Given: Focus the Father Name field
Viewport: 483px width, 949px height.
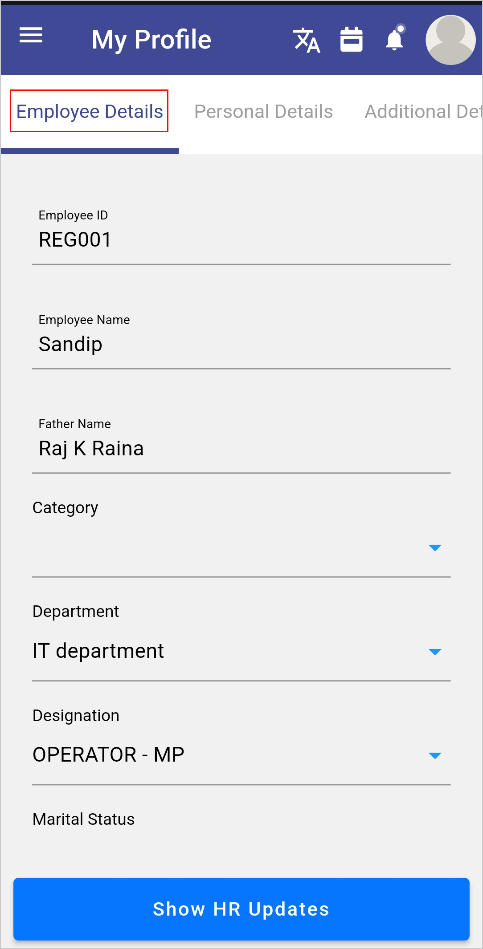Looking at the screenshot, I should click(242, 442).
